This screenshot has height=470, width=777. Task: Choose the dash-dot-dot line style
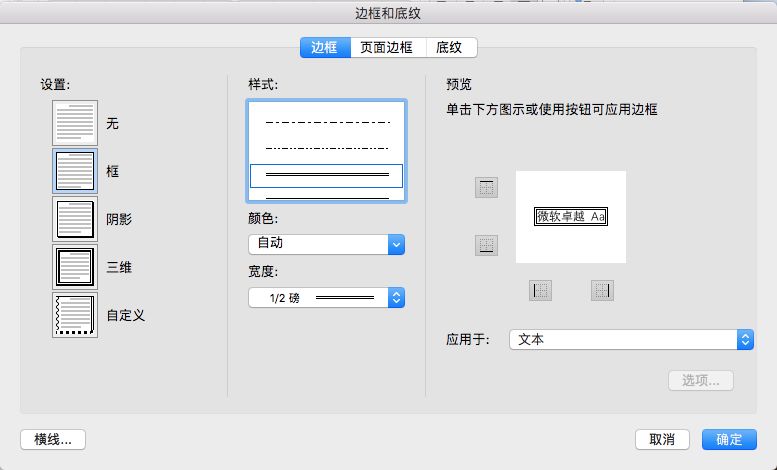327,148
